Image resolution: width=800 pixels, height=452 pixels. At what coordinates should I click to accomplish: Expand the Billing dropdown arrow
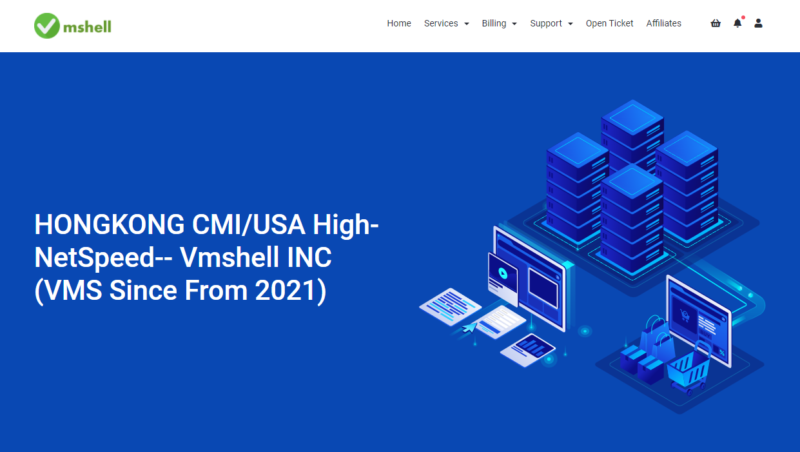pyautogui.click(x=514, y=24)
